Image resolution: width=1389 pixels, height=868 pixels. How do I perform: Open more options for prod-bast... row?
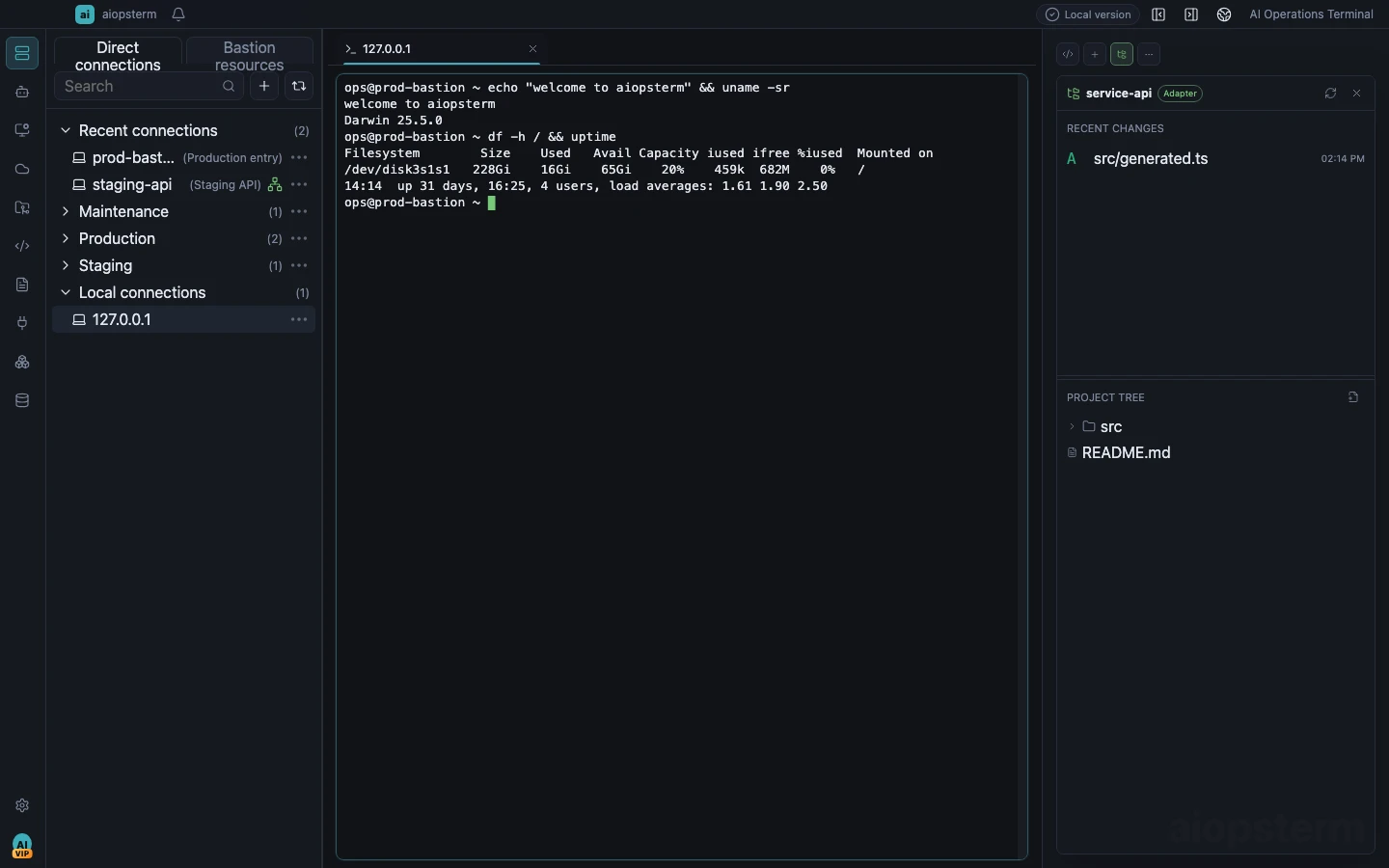[x=299, y=157]
